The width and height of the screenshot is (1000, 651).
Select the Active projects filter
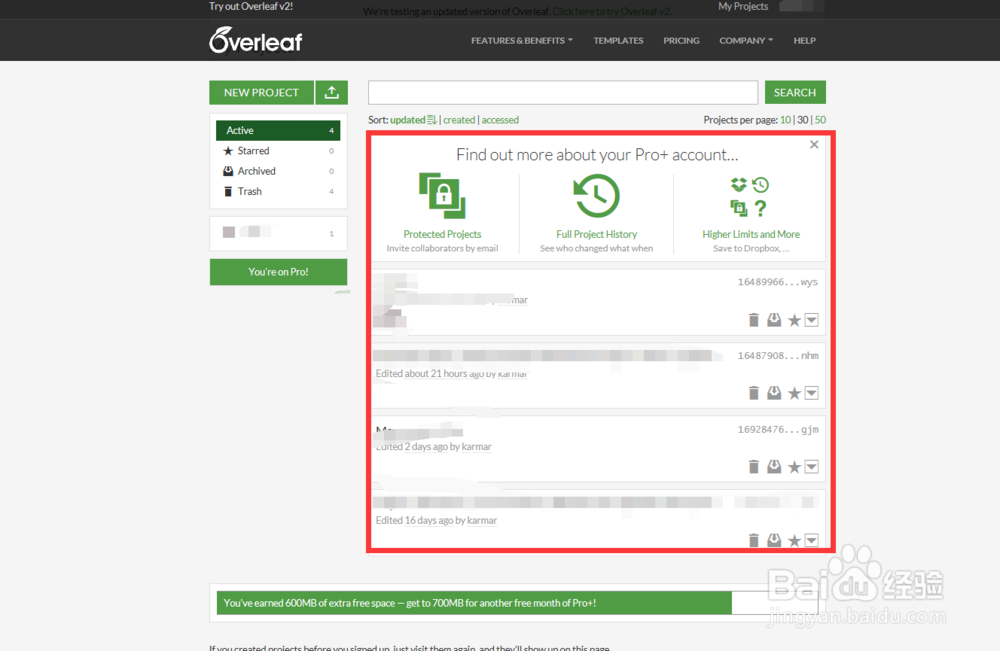tap(278, 130)
